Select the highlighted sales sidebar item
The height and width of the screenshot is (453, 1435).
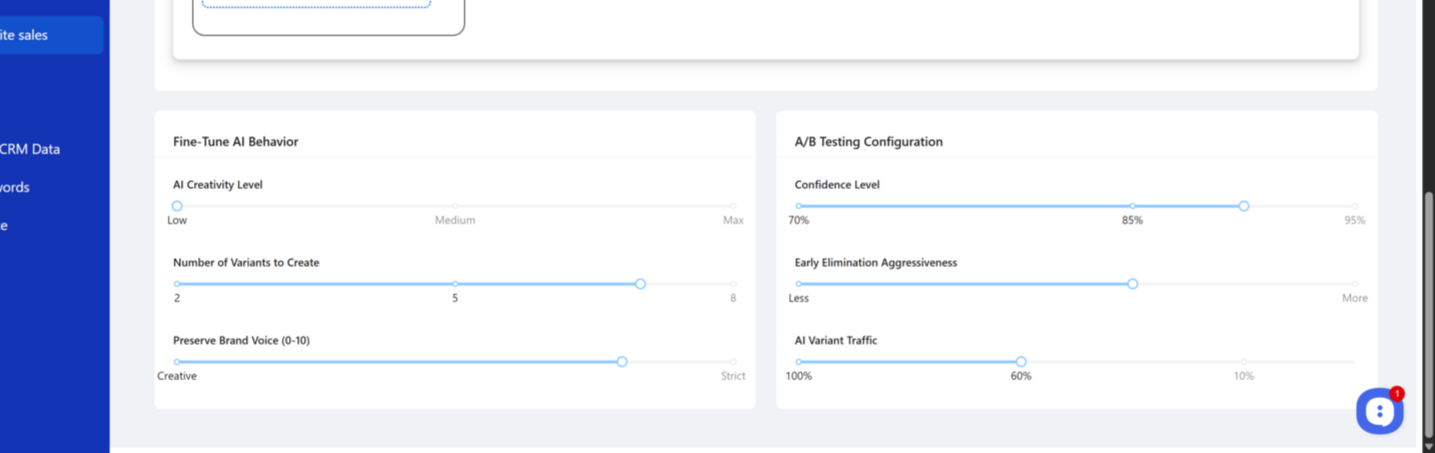click(x=40, y=35)
